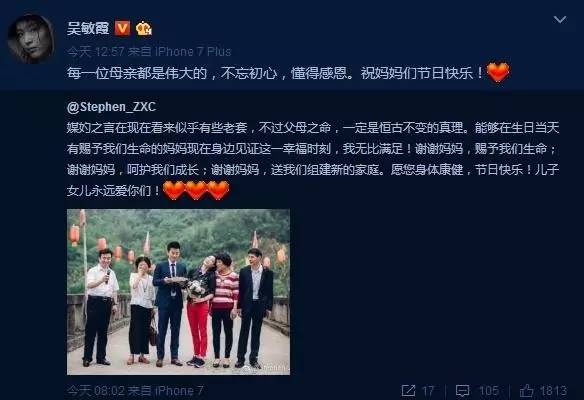Click the gold crown membership icon
This screenshot has width=584, height=400.
[x=144, y=28]
